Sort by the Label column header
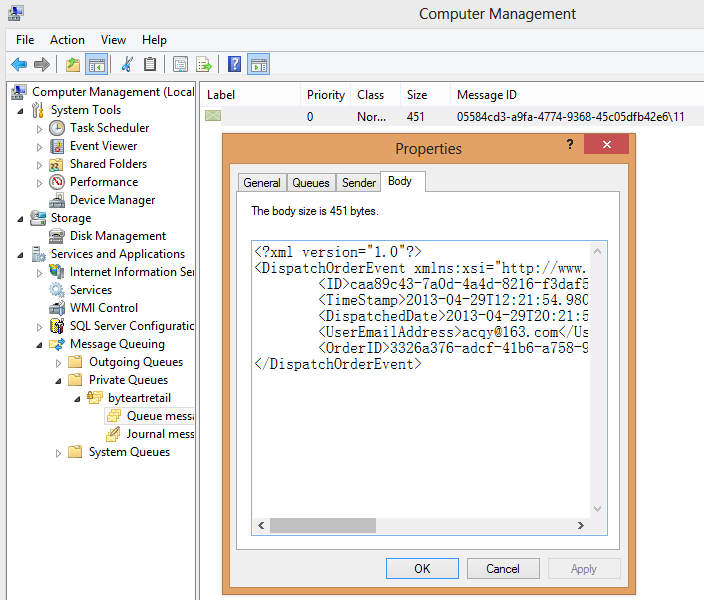Image resolution: width=704 pixels, height=600 pixels. [x=251, y=95]
